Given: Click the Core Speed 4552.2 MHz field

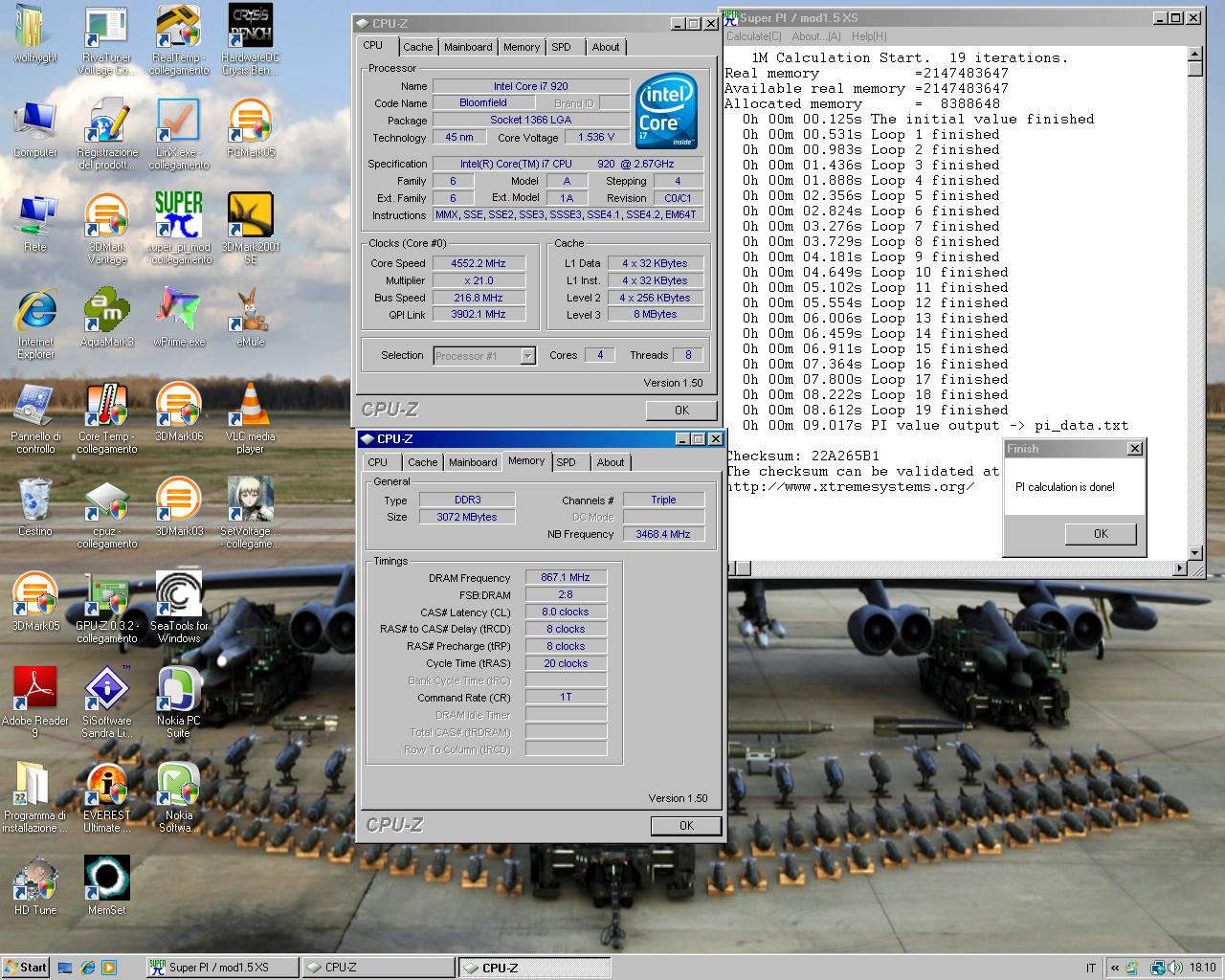Looking at the screenshot, I should coord(479,263).
